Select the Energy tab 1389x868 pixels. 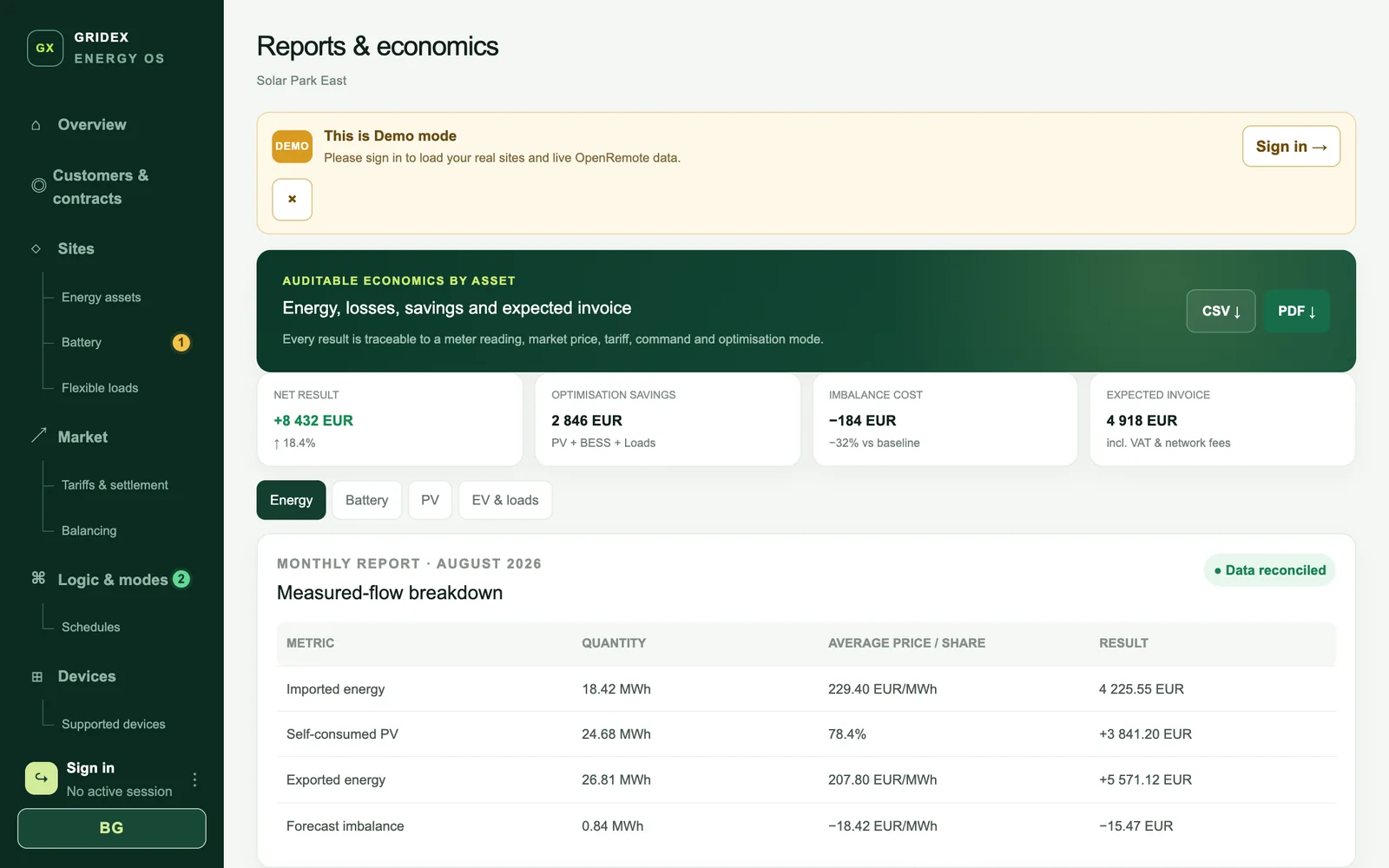291,500
